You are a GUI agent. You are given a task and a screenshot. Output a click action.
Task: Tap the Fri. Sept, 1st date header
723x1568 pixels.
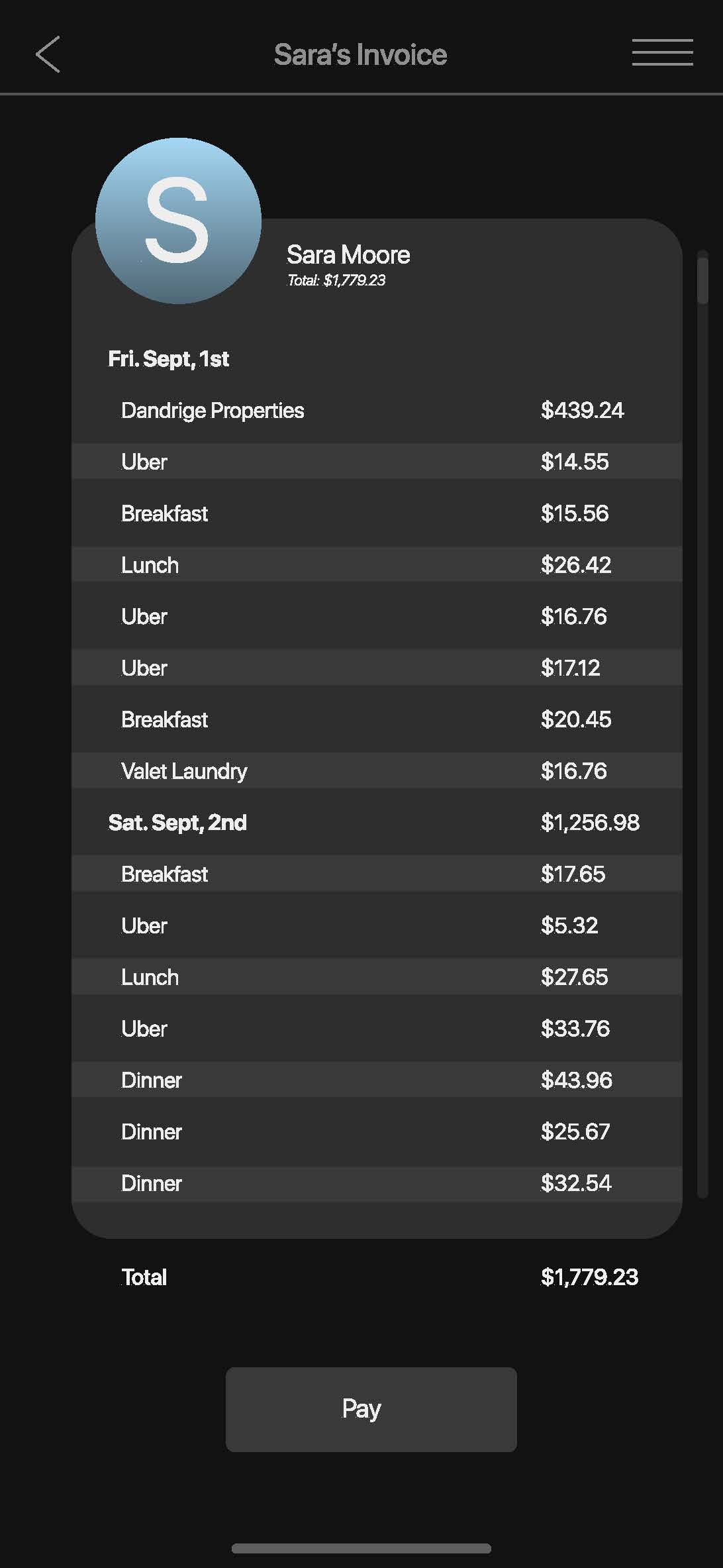pos(168,359)
